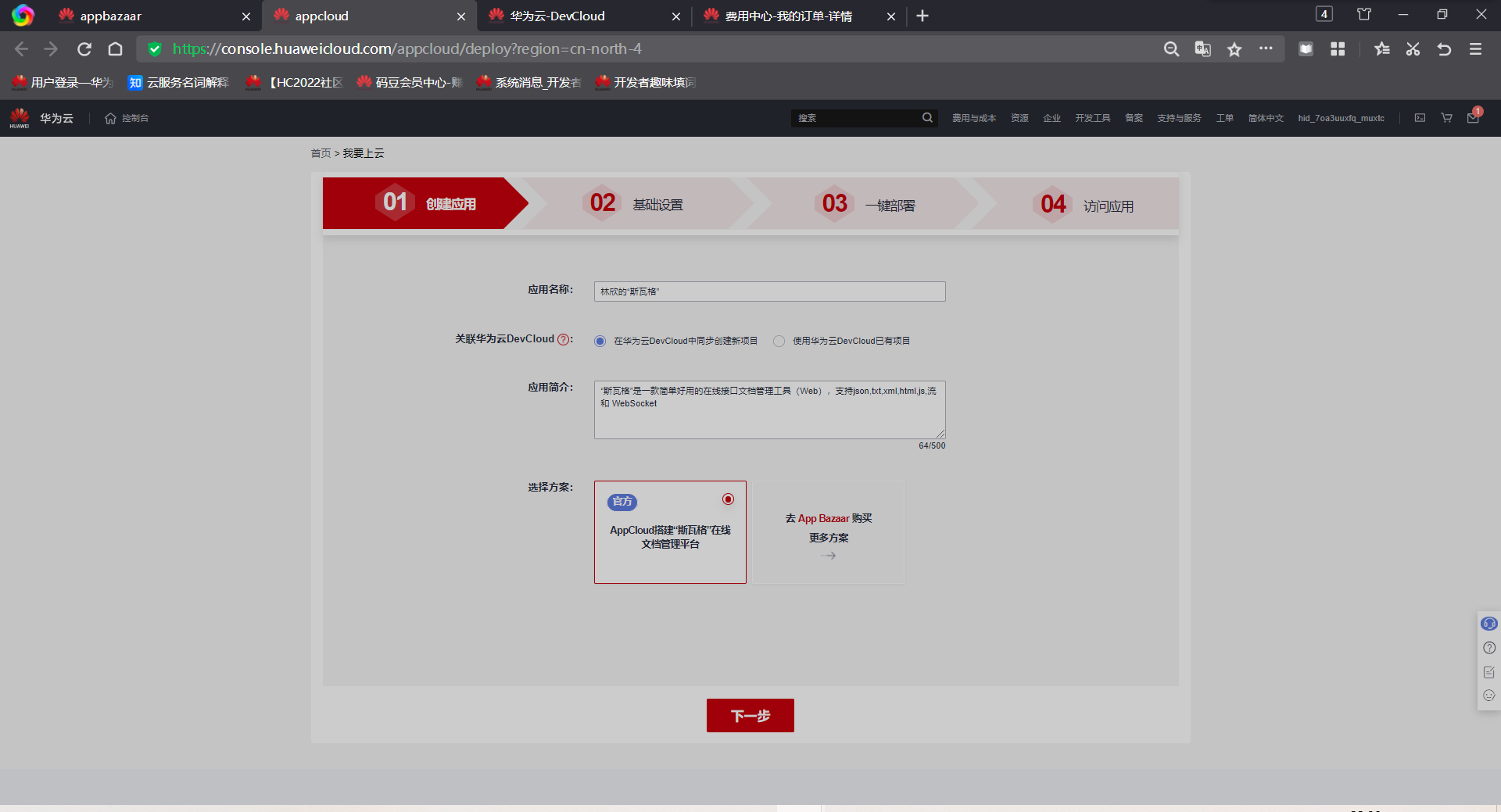Open the browser skin shirt icon

(1364, 15)
